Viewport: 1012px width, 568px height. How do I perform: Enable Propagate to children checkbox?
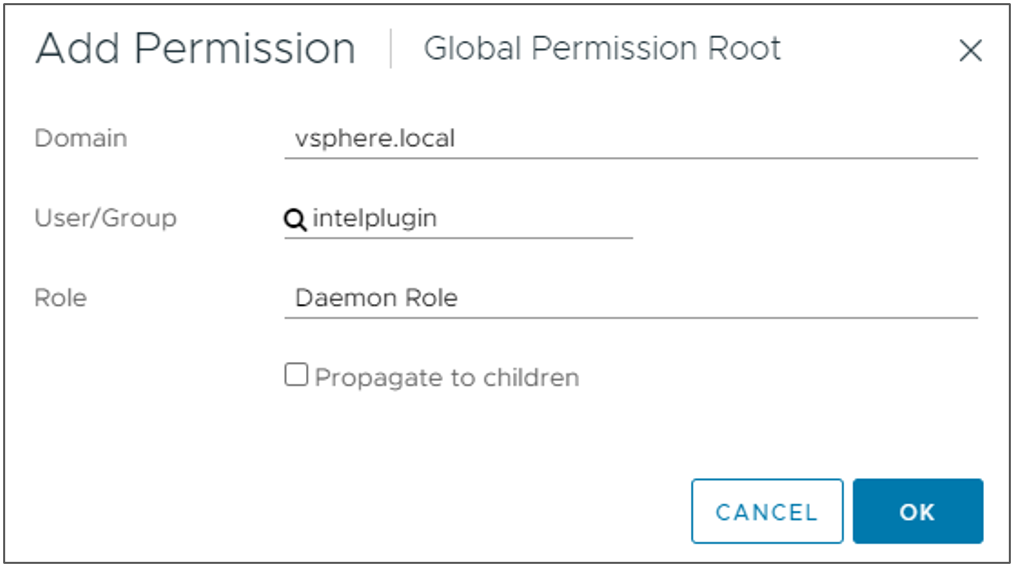(x=296, y=376)
